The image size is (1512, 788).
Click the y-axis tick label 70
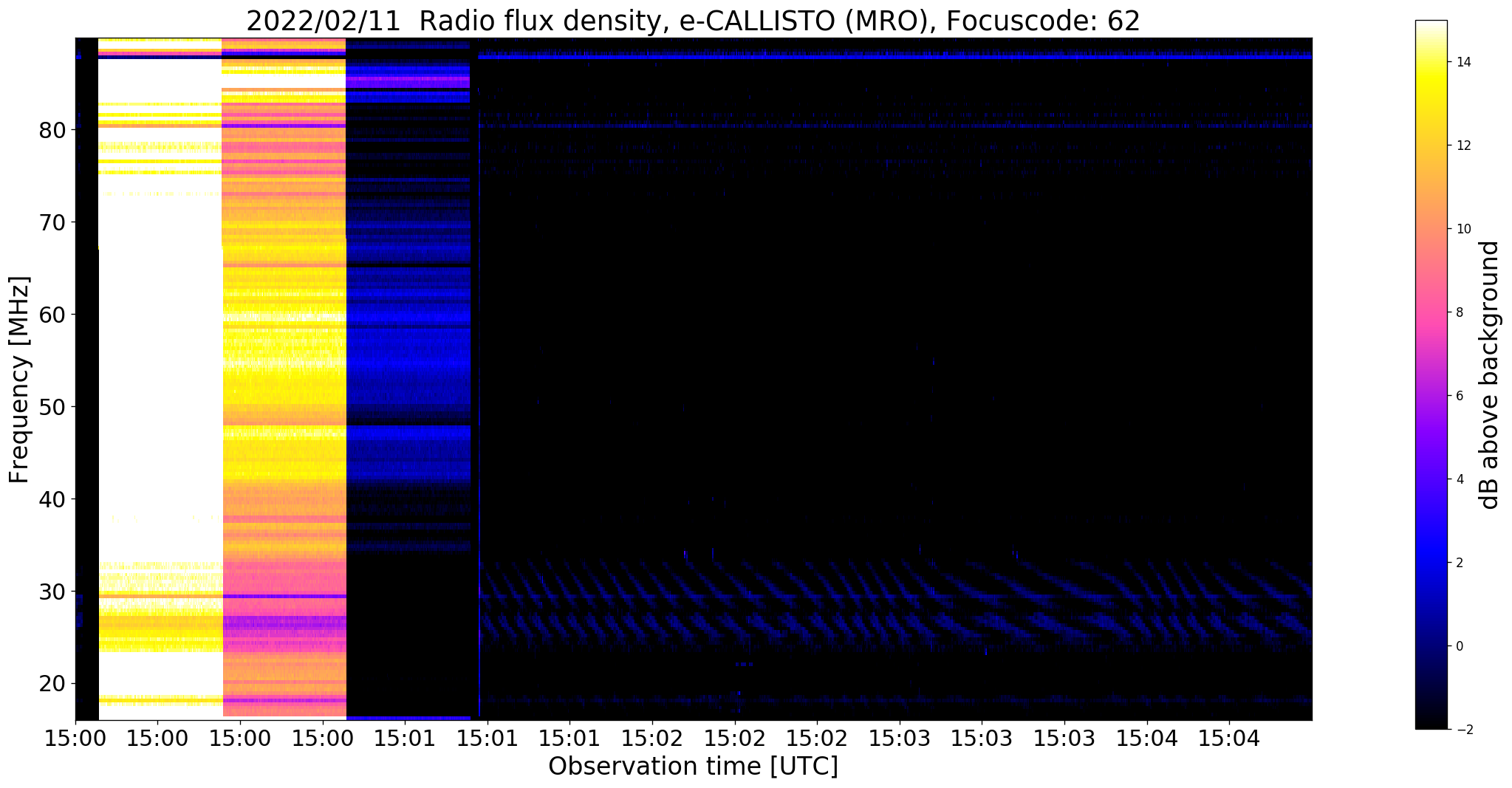[x=53, y=222]
